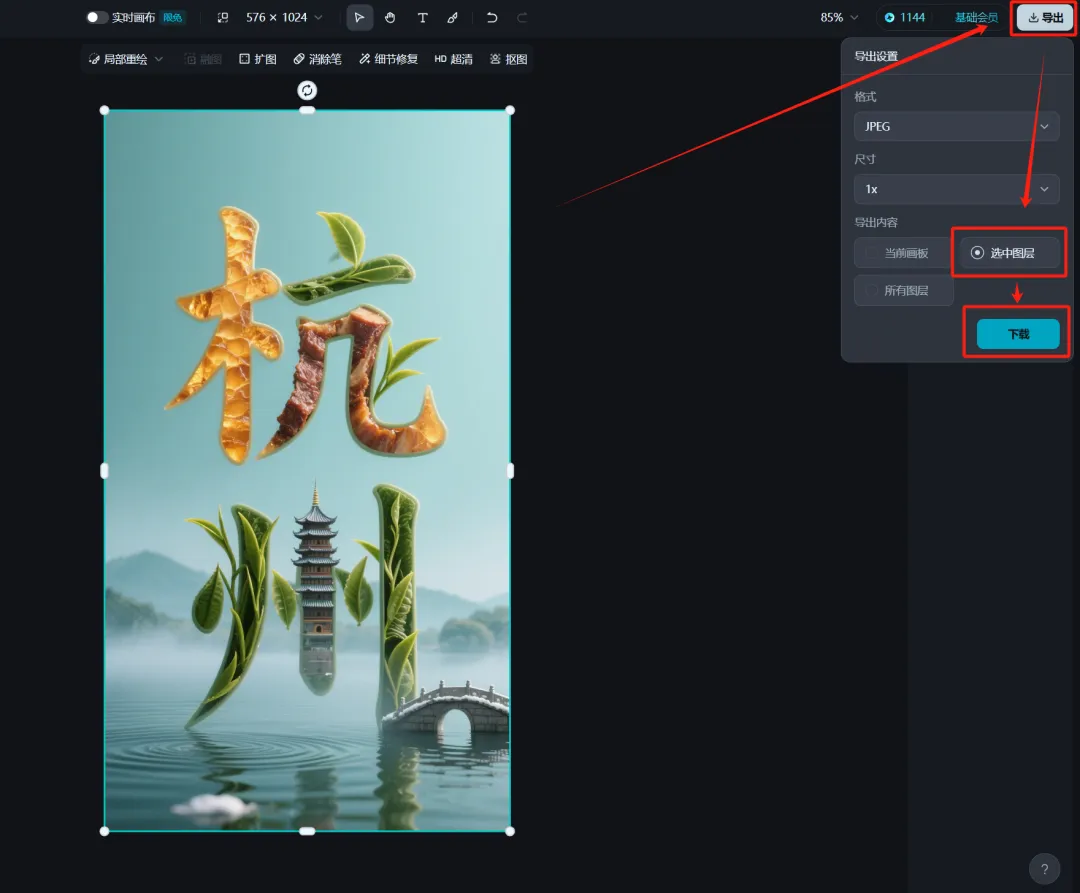Open the 1x size dropdown
This screenshot has height=893, width=1080.
pyautogui.click(x=956, y=189)
